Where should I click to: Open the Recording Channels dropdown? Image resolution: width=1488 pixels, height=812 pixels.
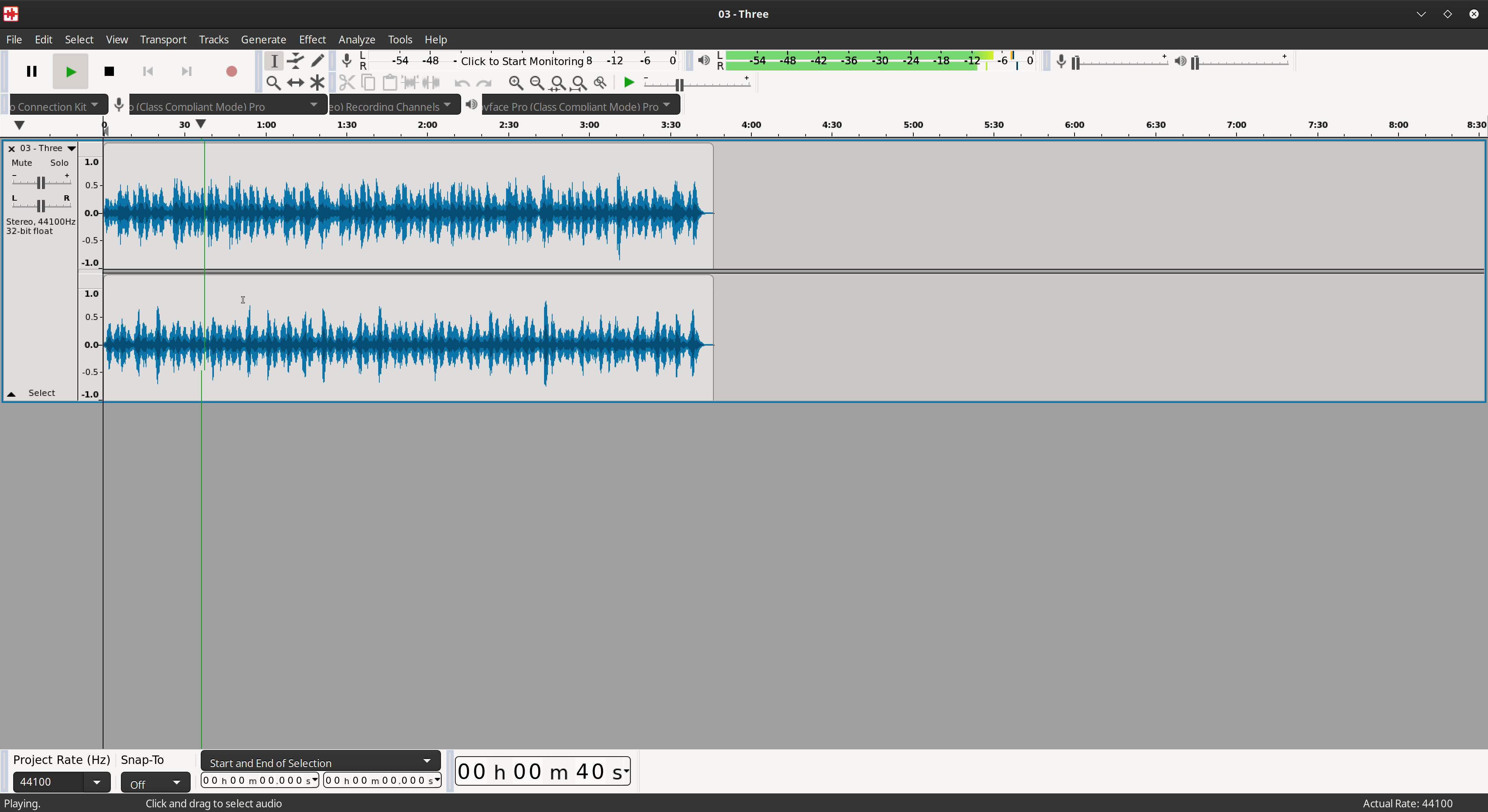pyautogui.click(x=394, y=105)
